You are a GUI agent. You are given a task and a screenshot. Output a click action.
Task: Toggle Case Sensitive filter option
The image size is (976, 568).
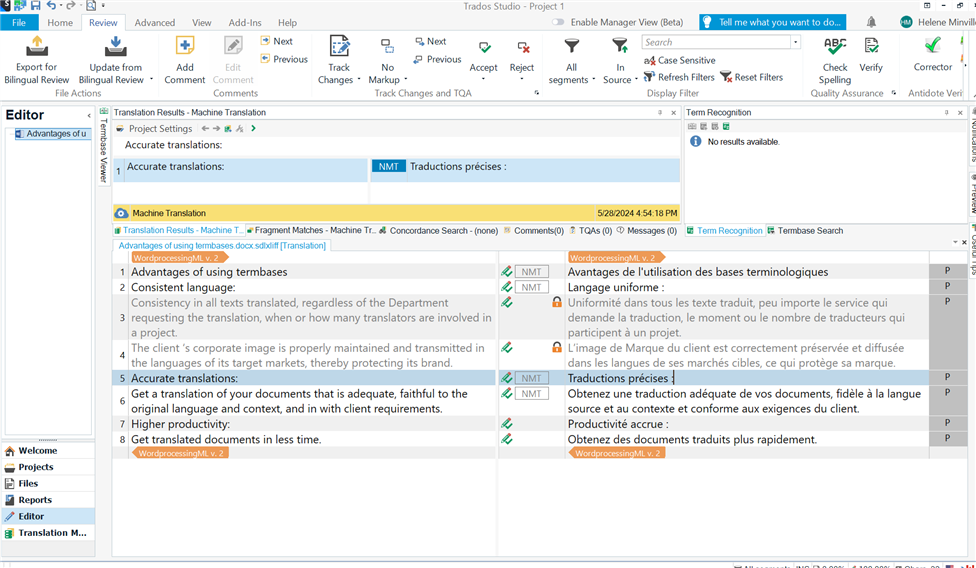680,60
